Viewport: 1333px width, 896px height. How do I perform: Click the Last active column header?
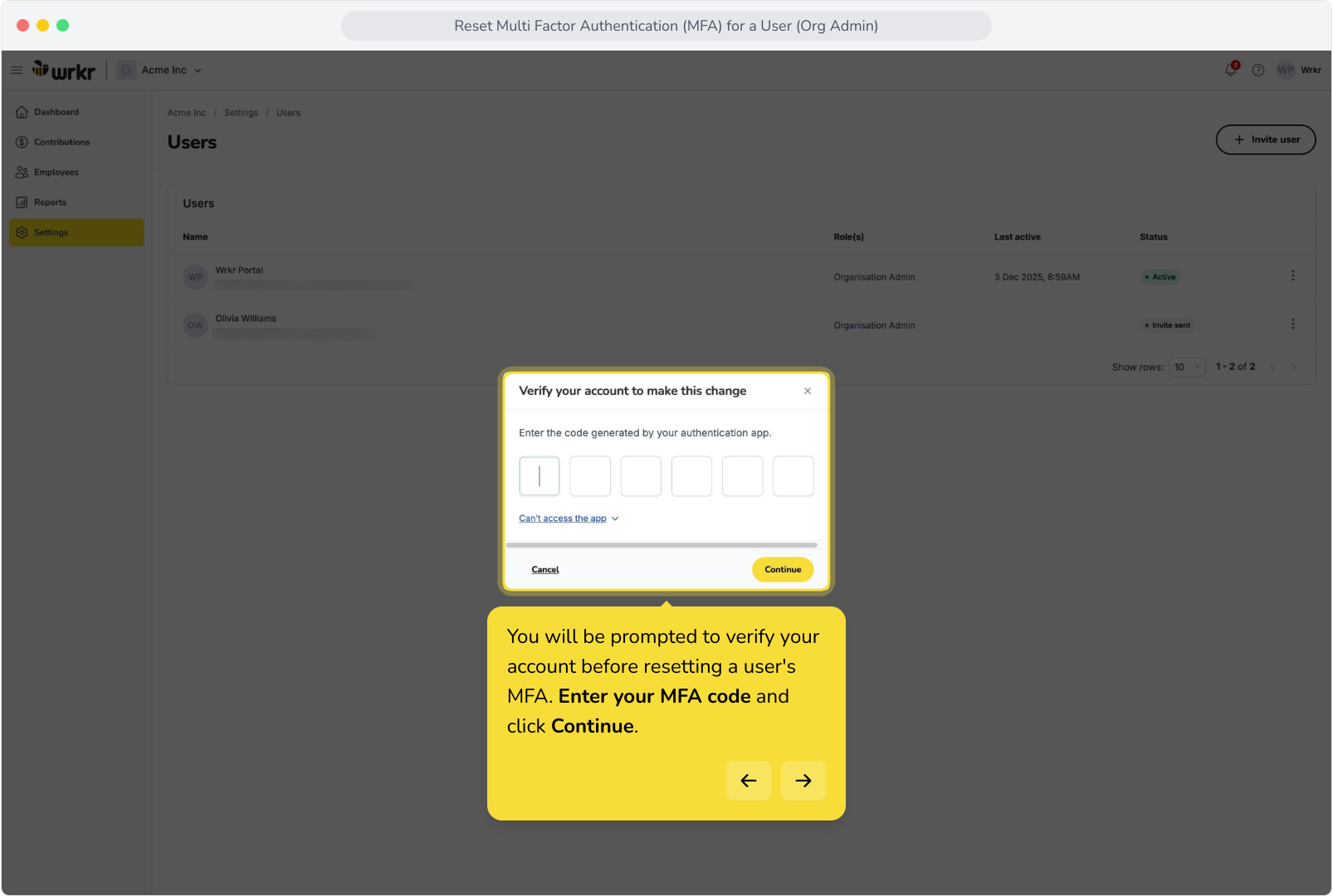click(x=1018, y=237)
